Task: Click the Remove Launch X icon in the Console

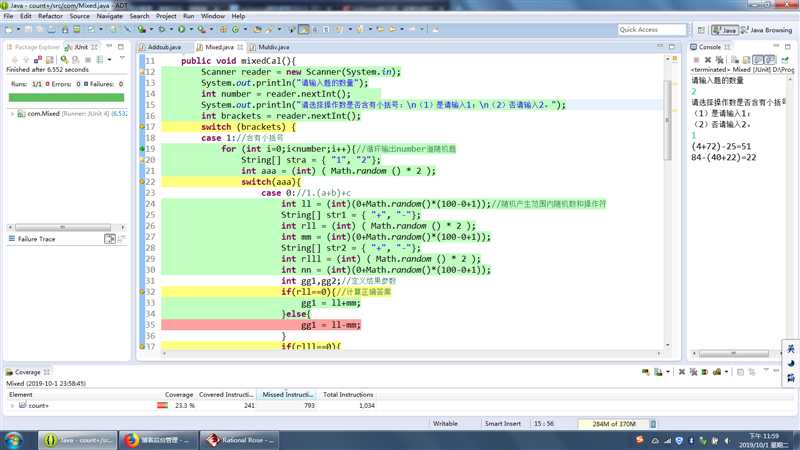Action: coord(708,60)
